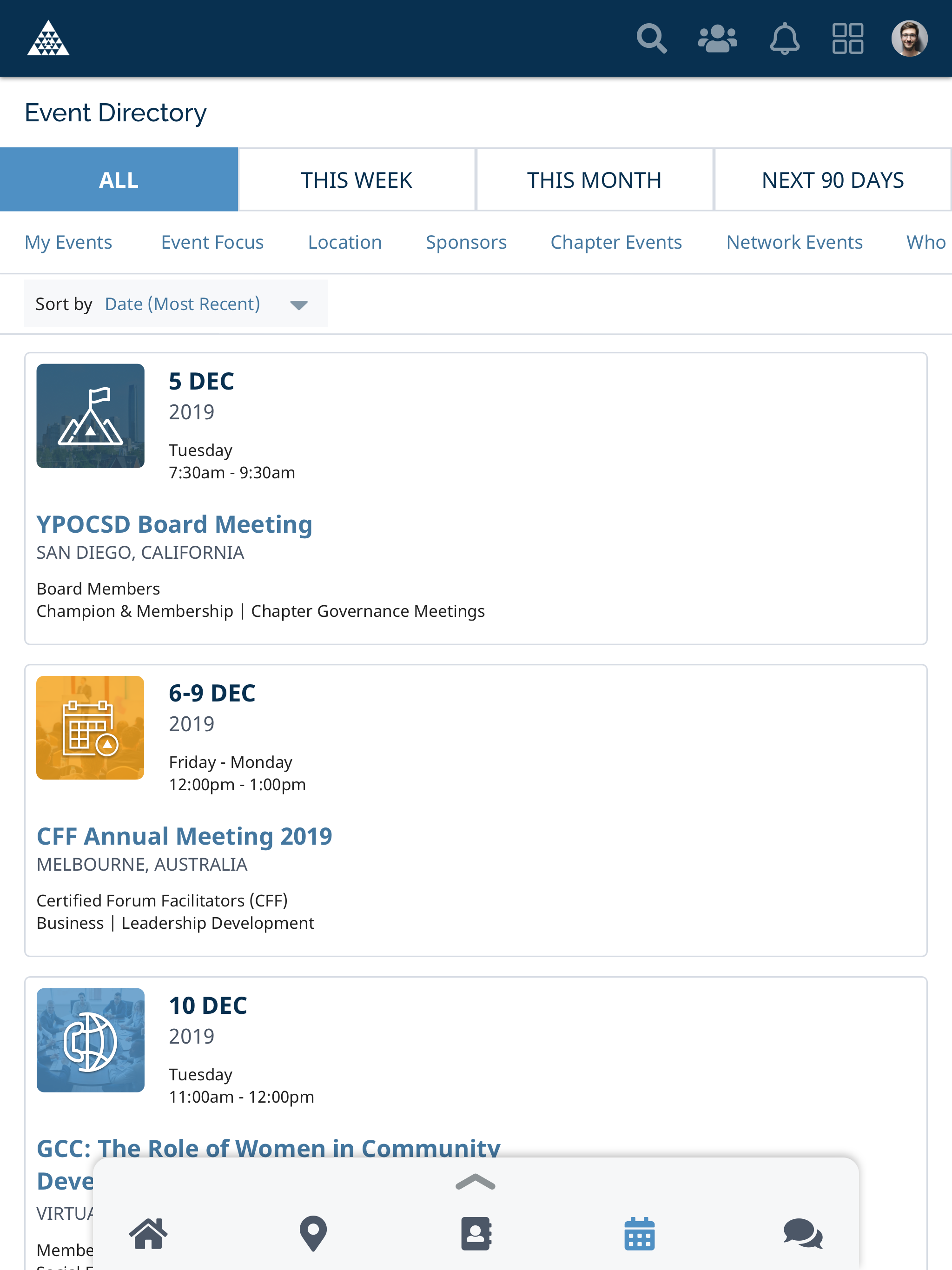Open the Location filter
The width and height of the screenshot is (952, 1270).
[x=344, y=242]
